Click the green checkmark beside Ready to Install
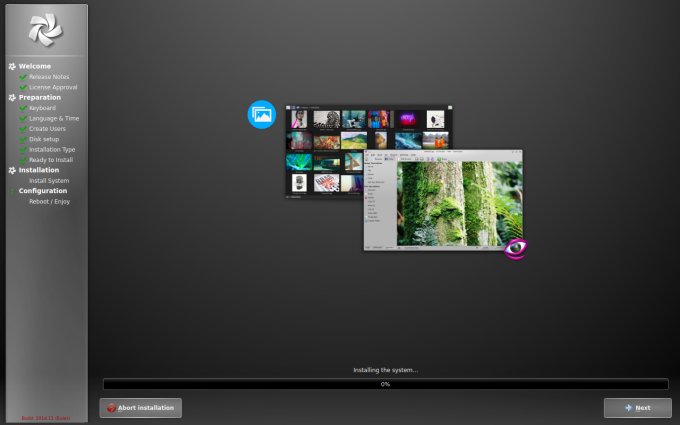Viewport: 680px width, 425px height. (x=23, y=160)
